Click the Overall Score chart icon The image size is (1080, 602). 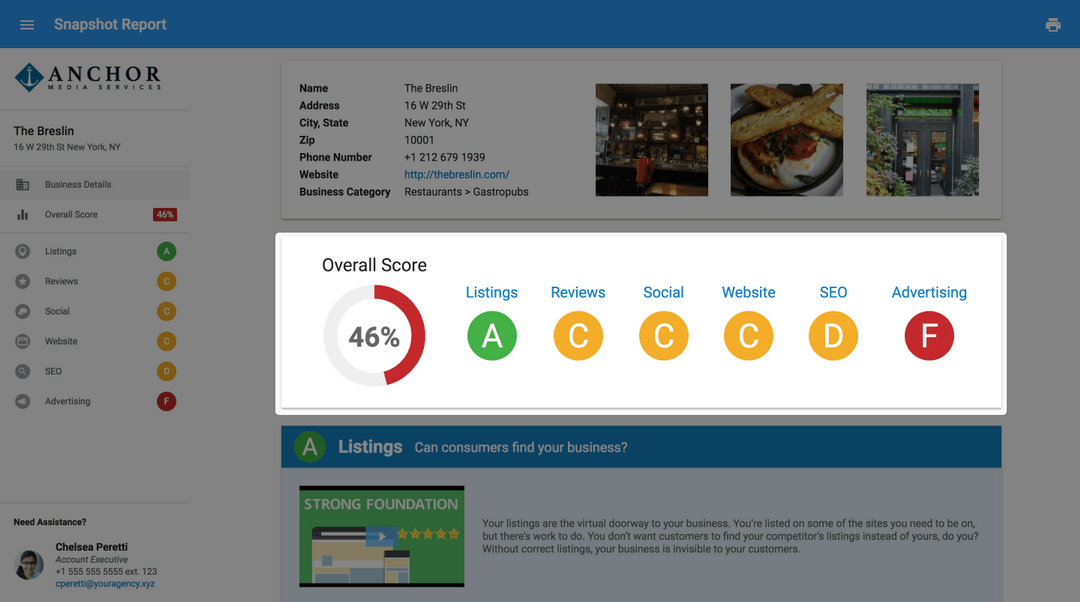[21, 214]
